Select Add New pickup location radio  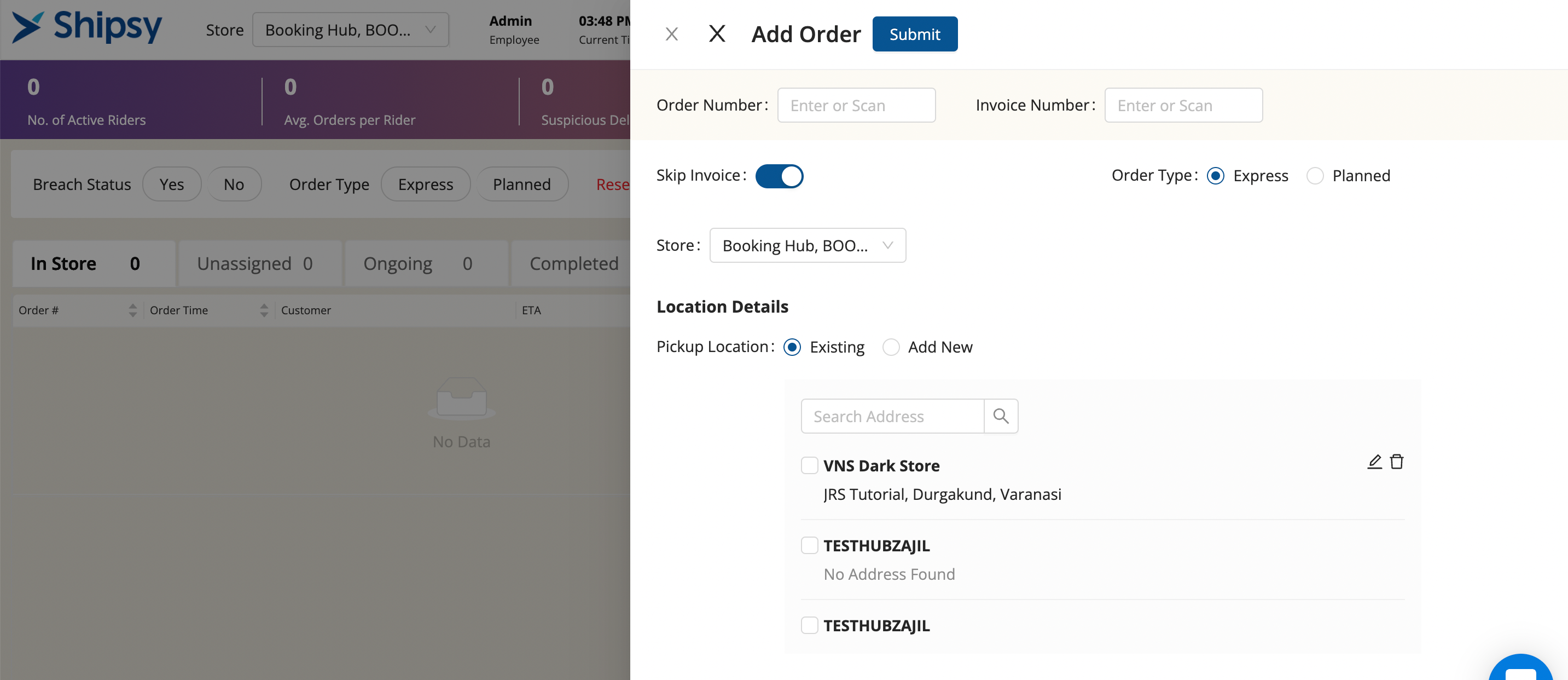click(891, 347)
